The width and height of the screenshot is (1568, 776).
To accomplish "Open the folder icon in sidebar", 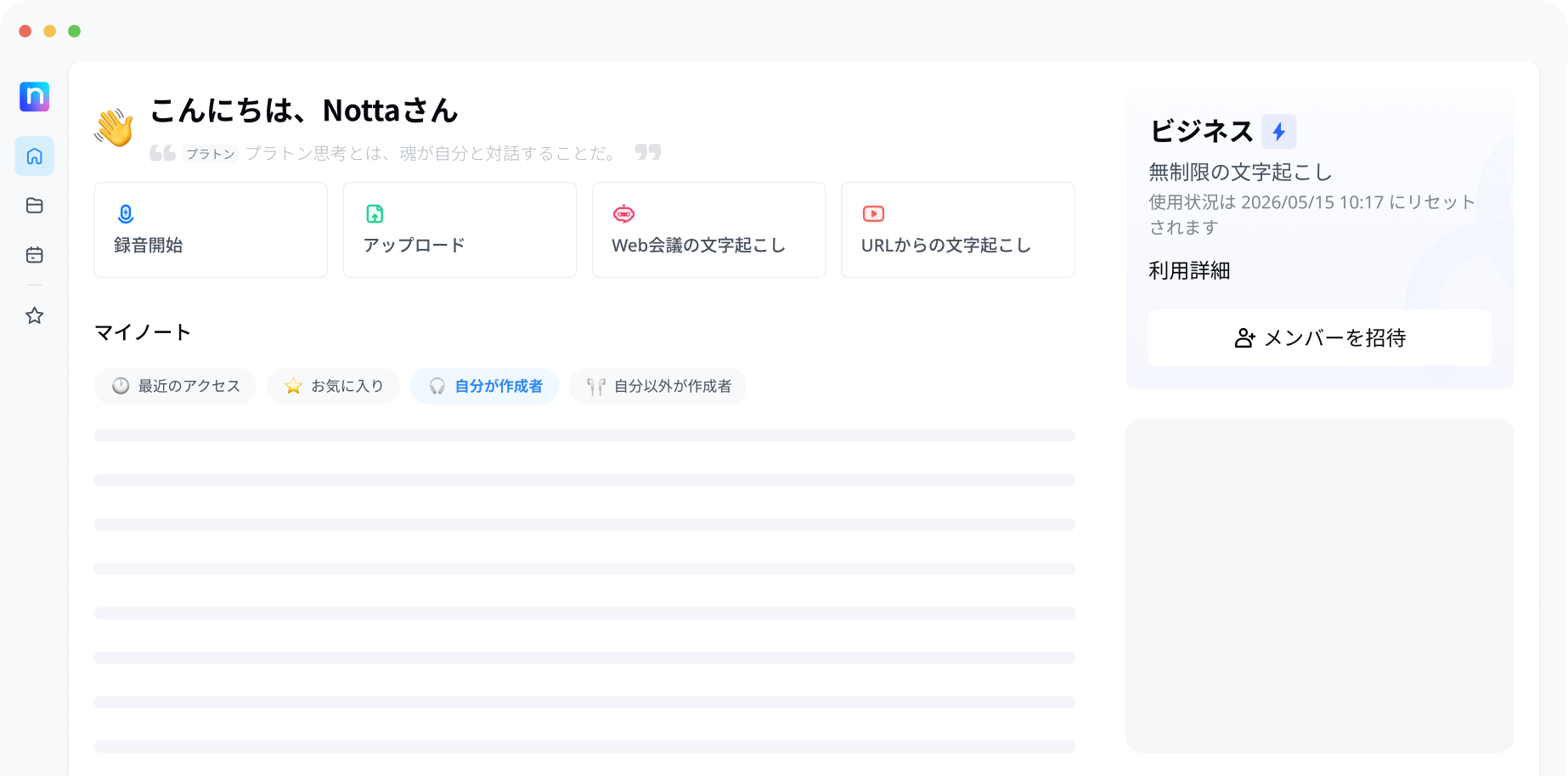I will 34,206.
